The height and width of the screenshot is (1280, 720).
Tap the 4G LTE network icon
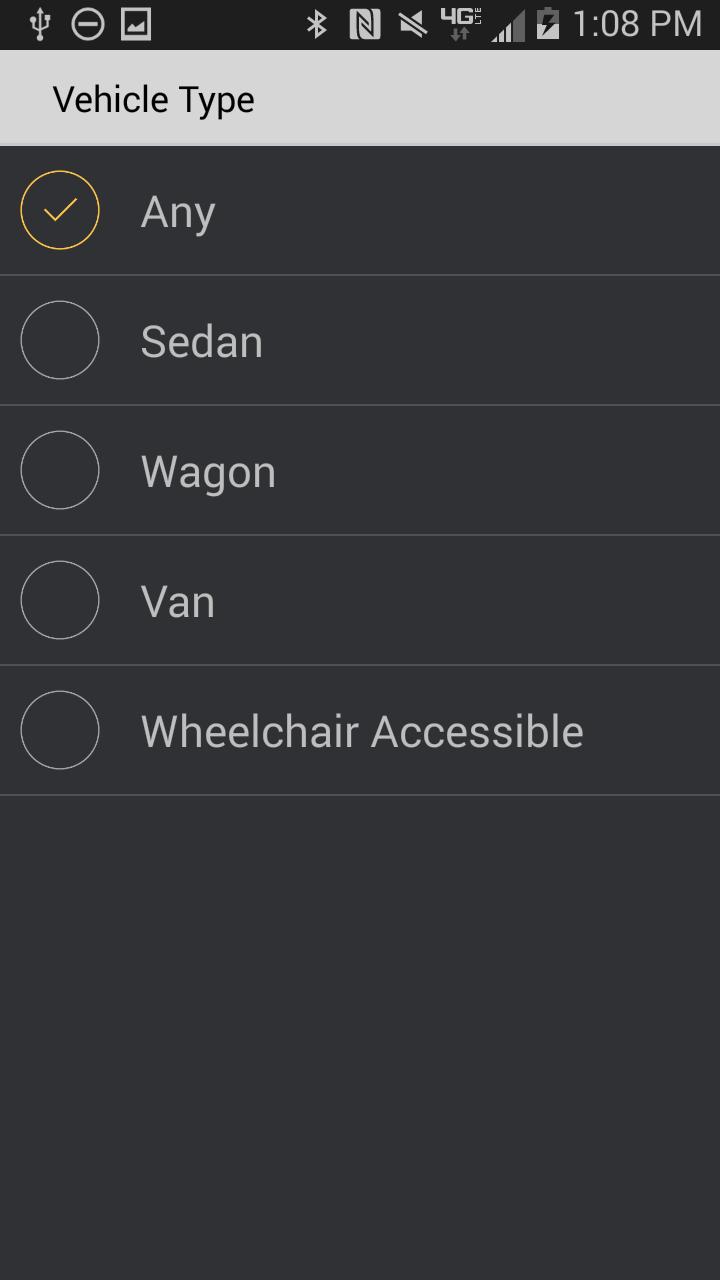(460, 24)
